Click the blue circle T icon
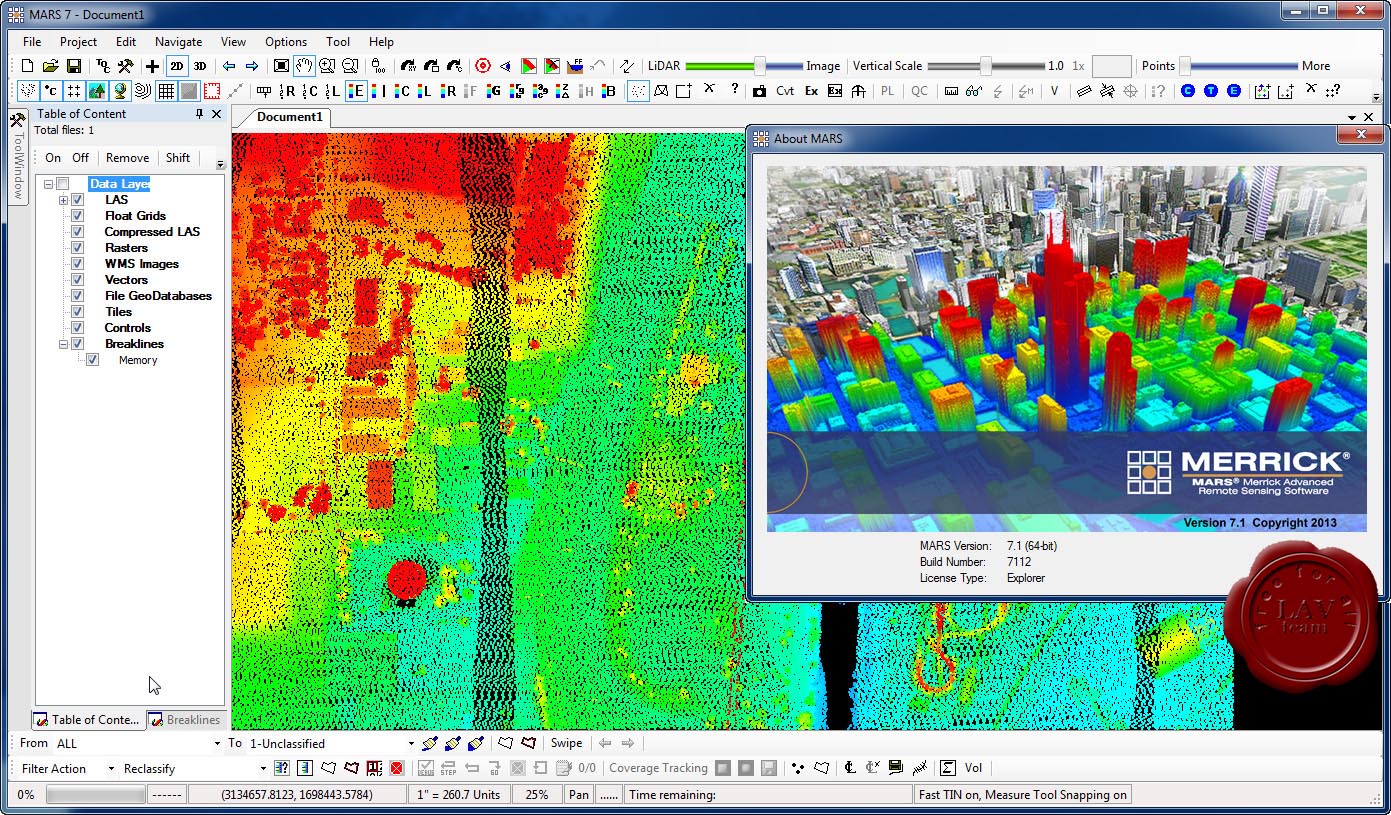The width and height of the screenshot is (1391, 815). (1211, 91)
